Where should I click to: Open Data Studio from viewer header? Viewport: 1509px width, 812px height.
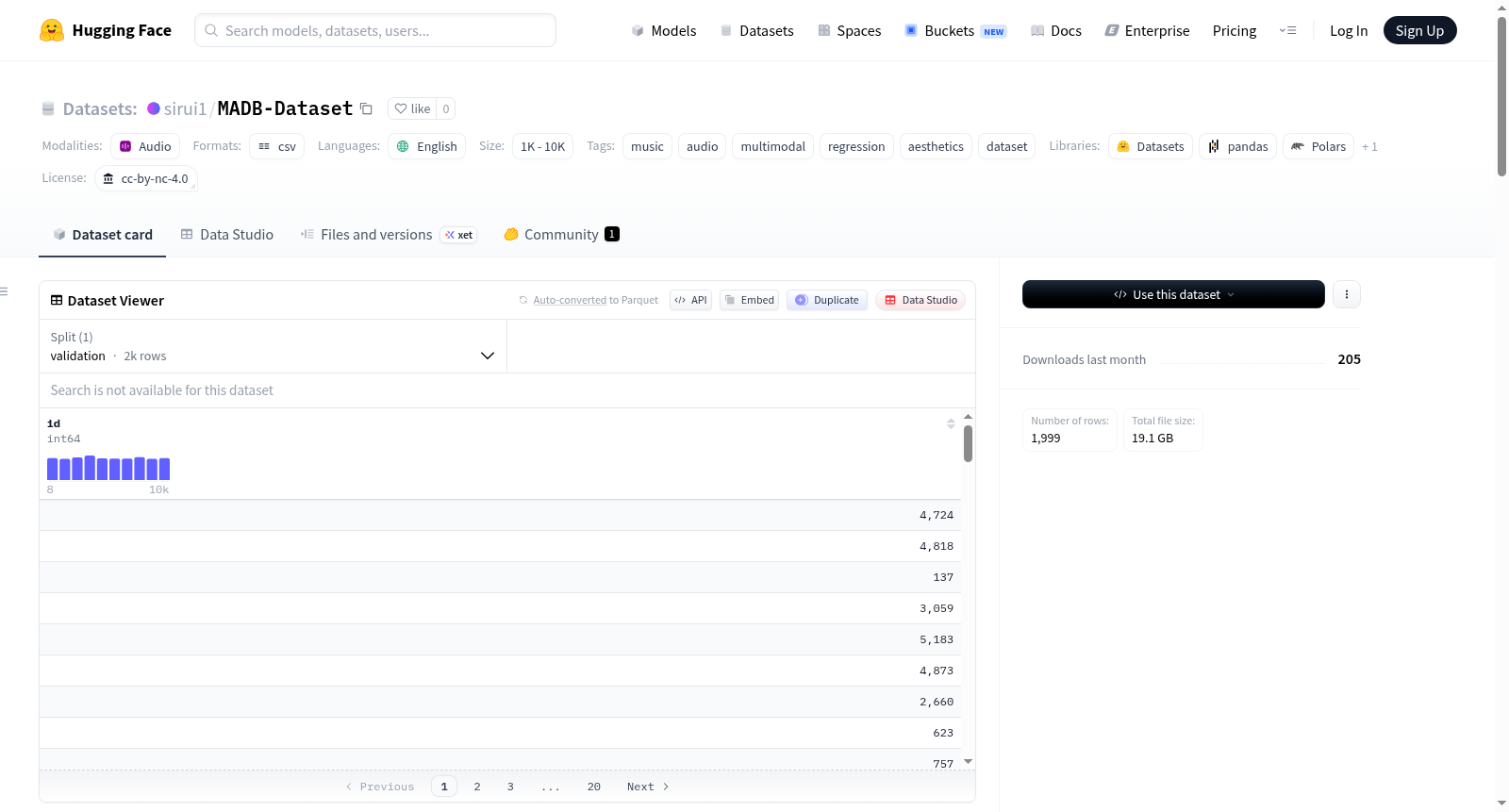920,300
